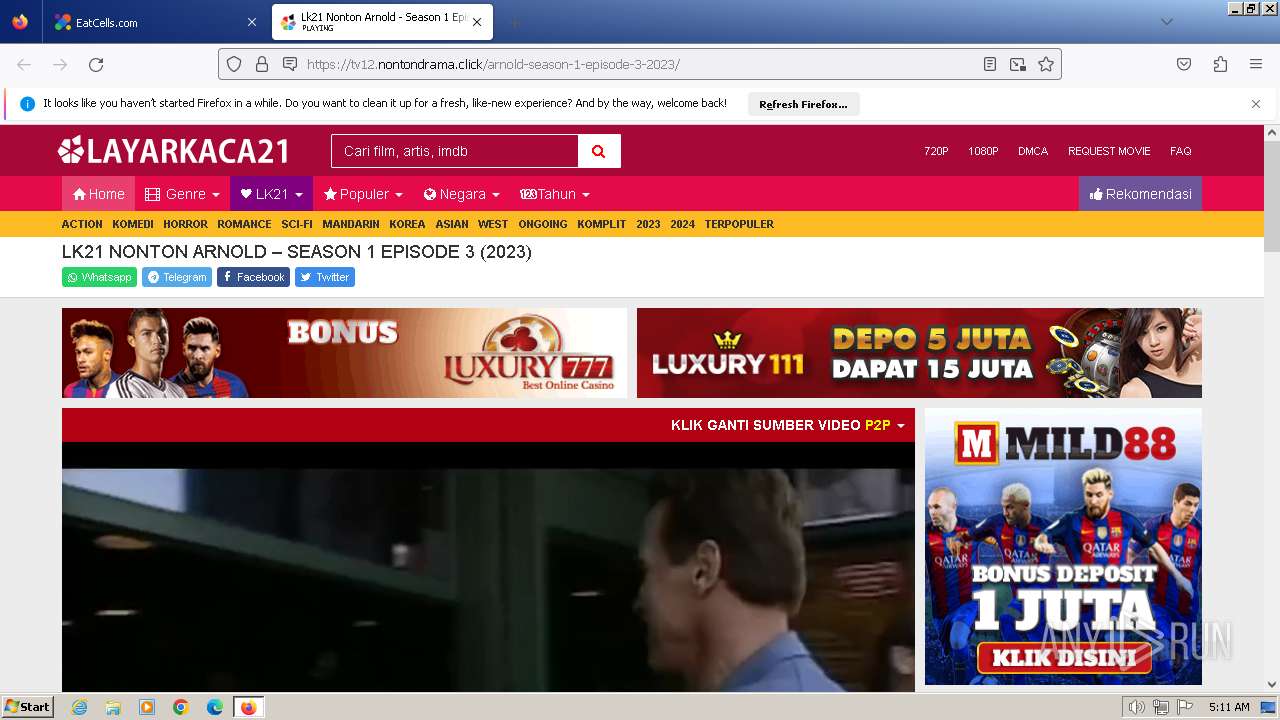The image size is (1280, 720).
Task: Select the HORROR category
Action: tap(185, 224)
